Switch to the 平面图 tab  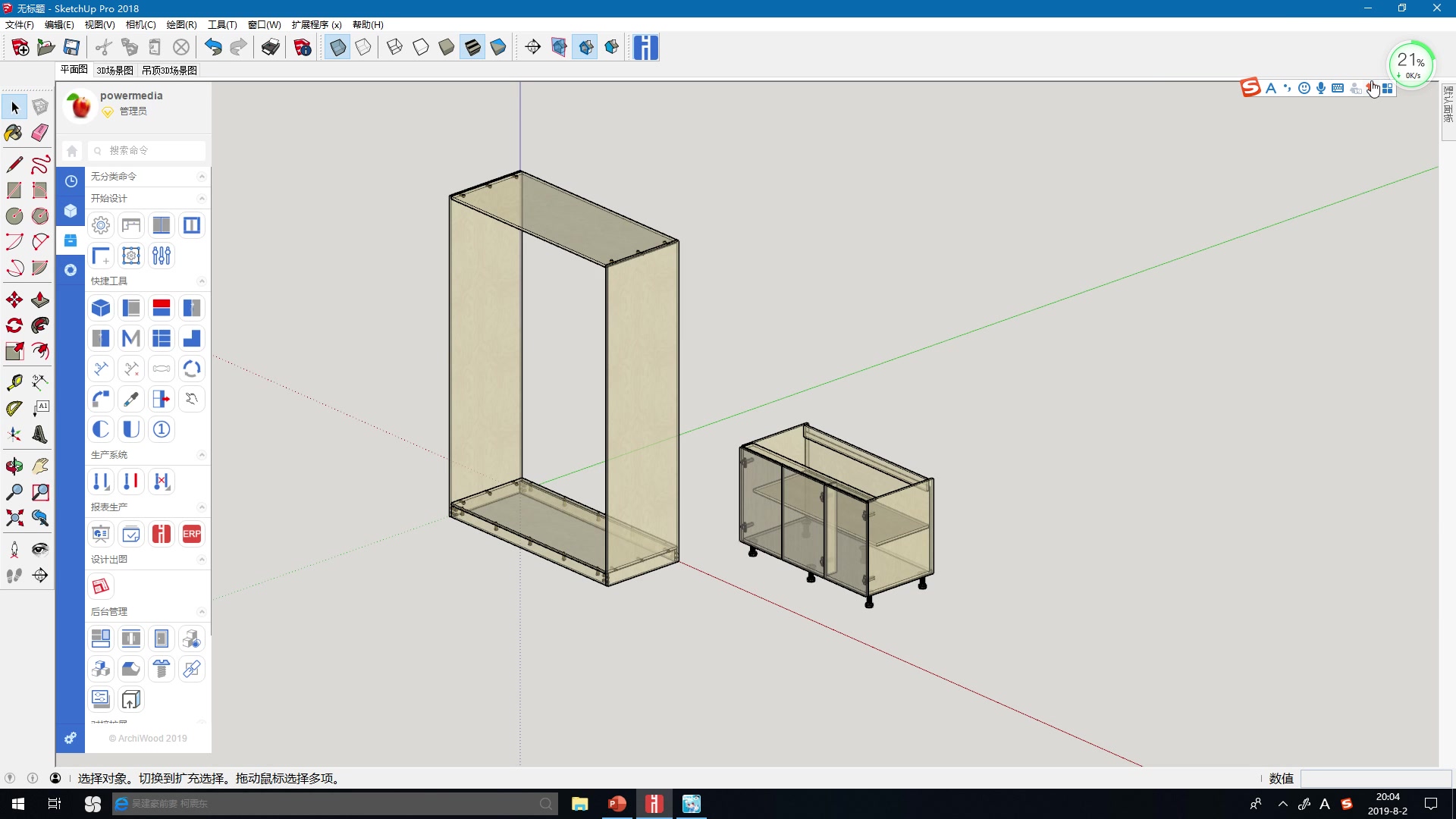[74, 69]
